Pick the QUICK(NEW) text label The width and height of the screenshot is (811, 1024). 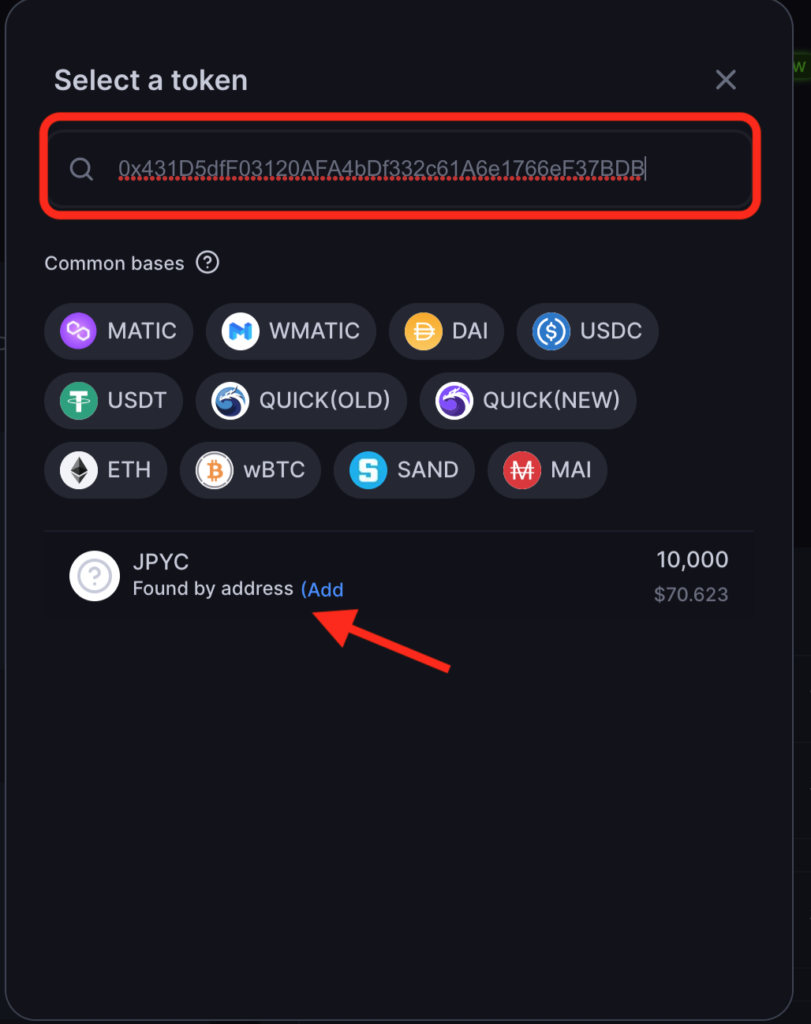click(x=551, y=400)
